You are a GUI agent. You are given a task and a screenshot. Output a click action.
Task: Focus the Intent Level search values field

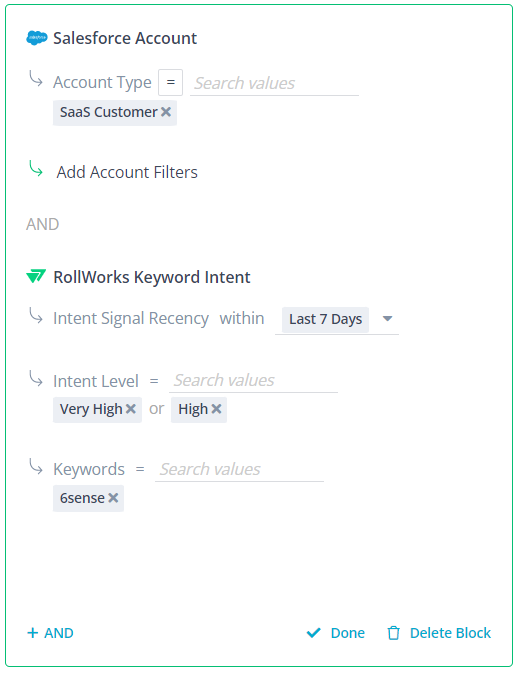pyautogui.click(x=253, y=380)
